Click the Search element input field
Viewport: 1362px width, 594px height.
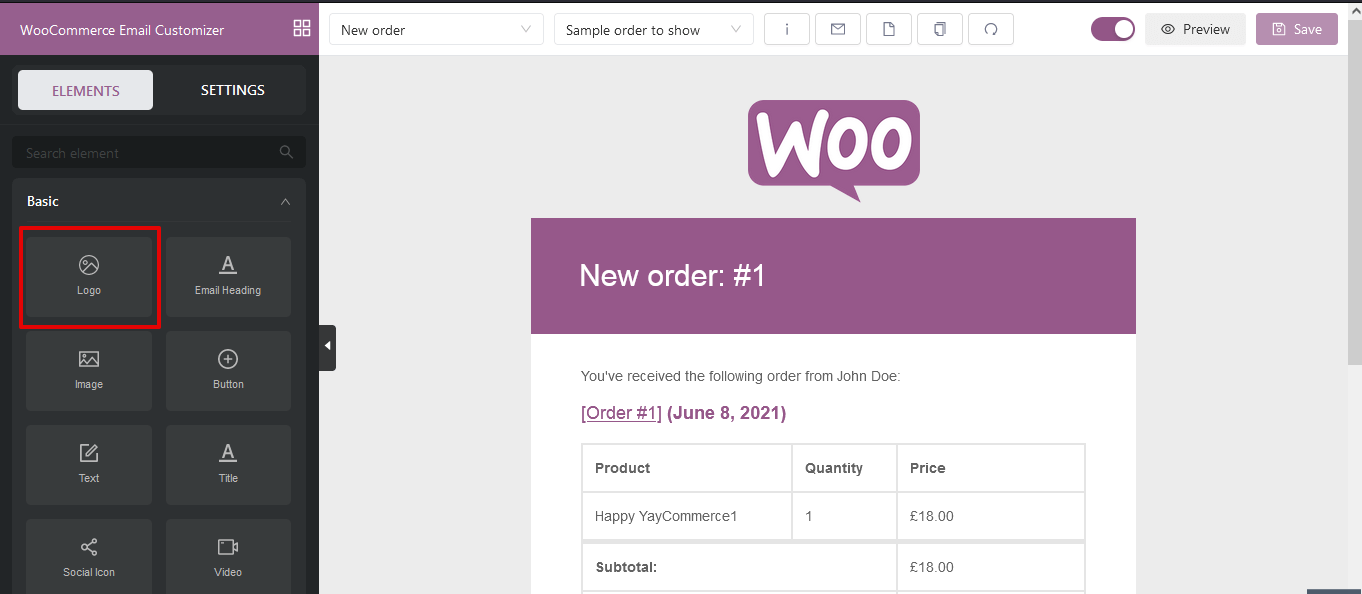(158, 152)
